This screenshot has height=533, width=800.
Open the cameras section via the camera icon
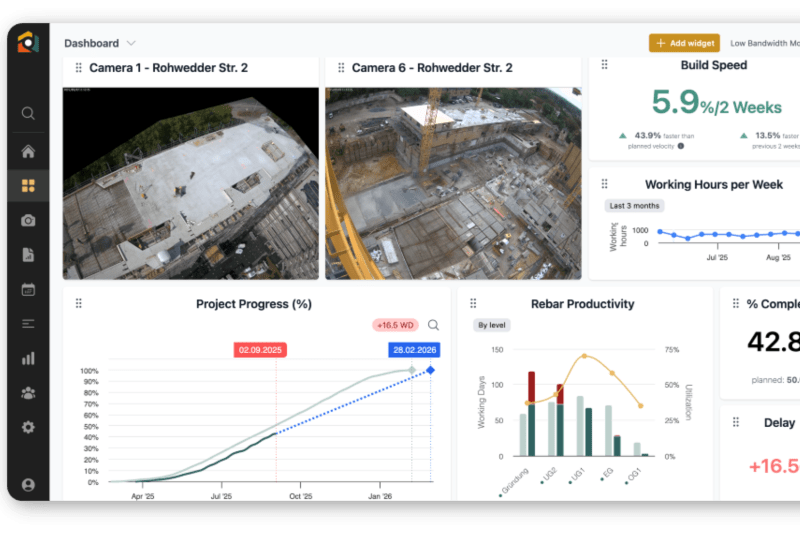pyautogui.click(x=28, y=220)
